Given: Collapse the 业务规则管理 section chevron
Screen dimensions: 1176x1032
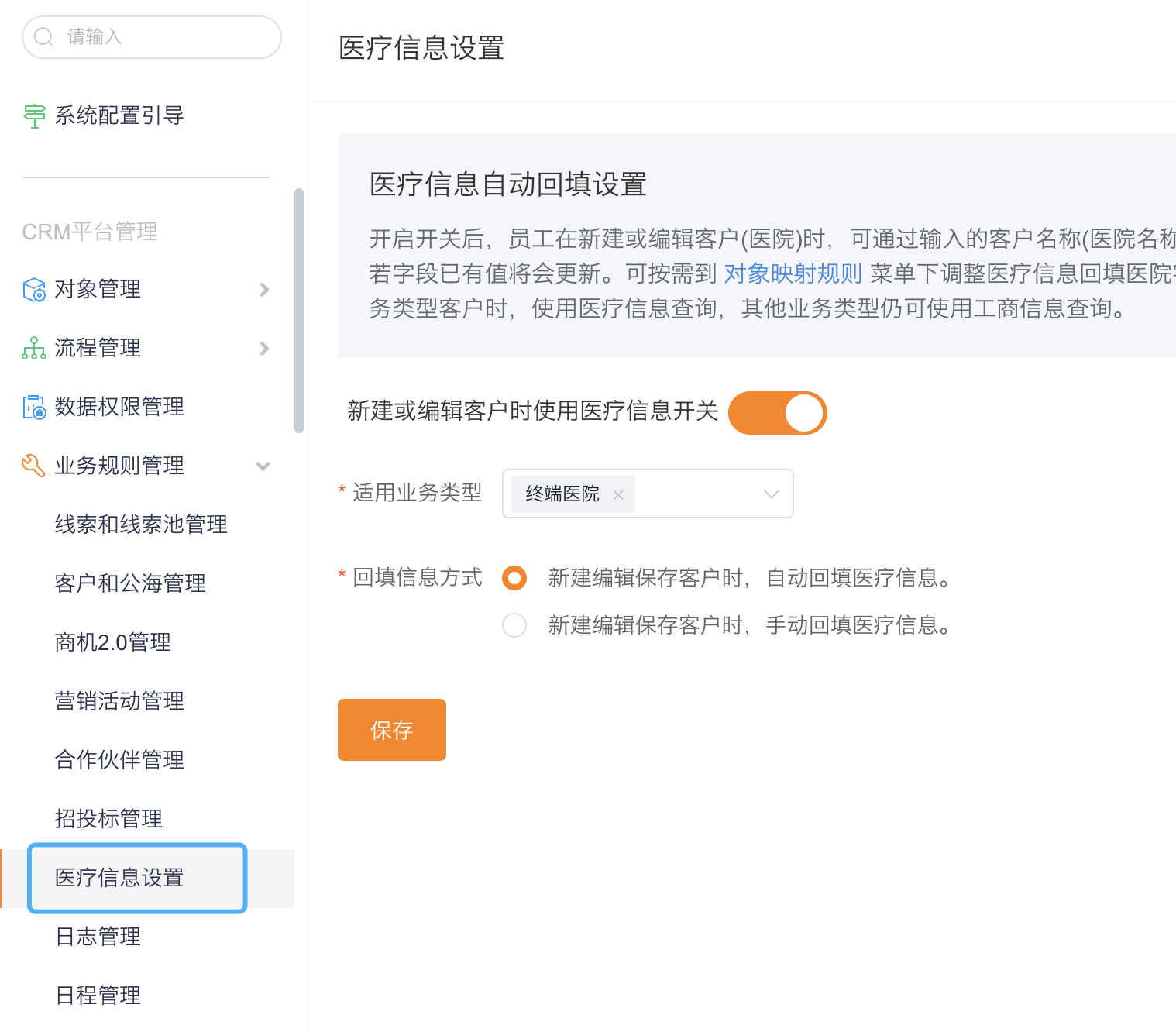Looking at the screenshot, I should 263,466.
